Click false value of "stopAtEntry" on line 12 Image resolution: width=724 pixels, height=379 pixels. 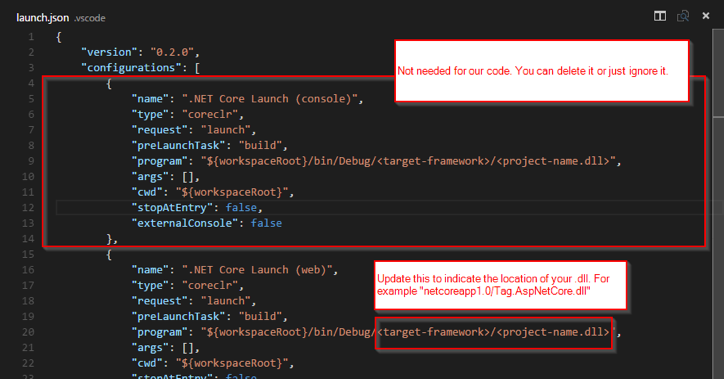click(x=241, y=208)
